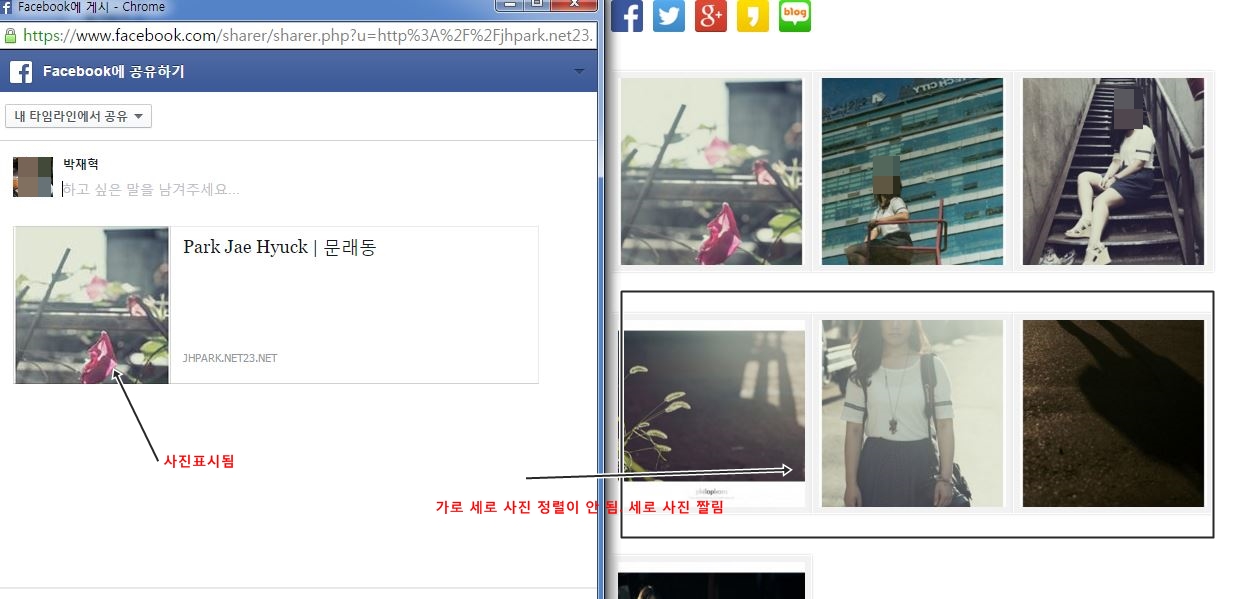This screenshot has width=1234, height=599.
Task: Click the JHPARK.NET23.NET source link
Action: click(230, 358)
